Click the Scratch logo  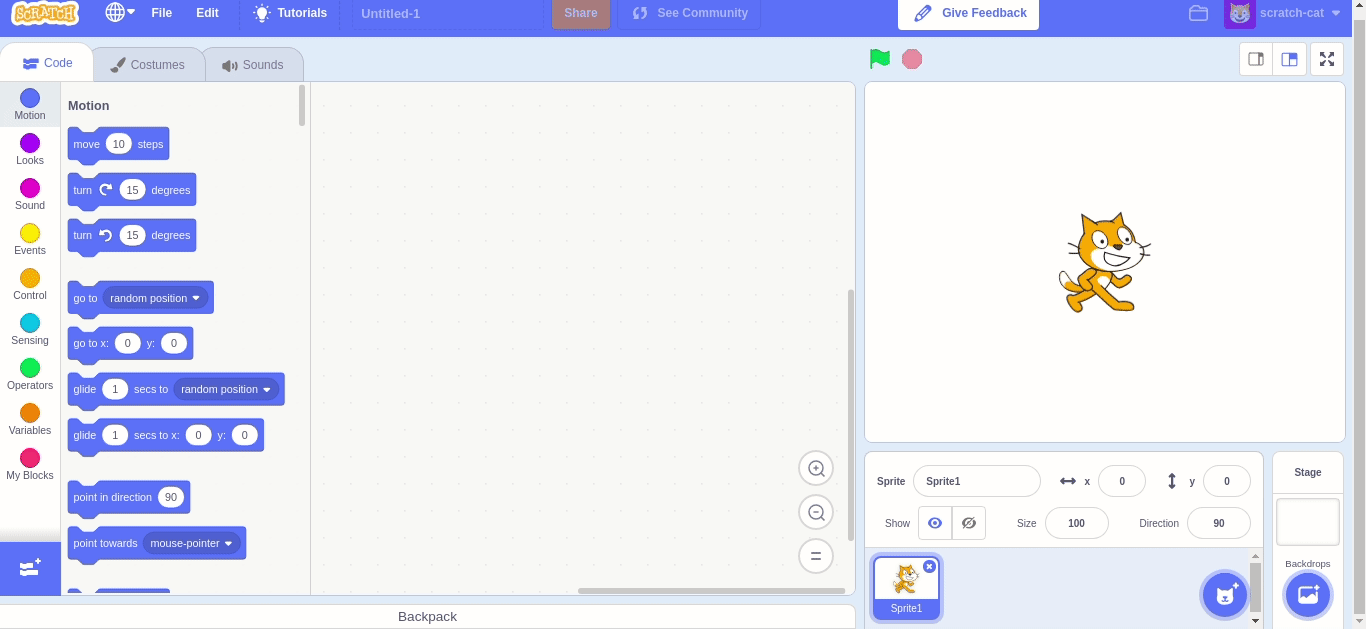[x=45, y=14]
